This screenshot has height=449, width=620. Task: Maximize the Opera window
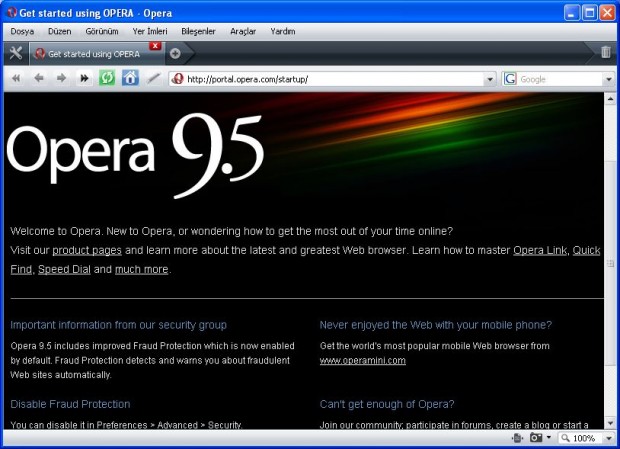(x=590, y=13)
